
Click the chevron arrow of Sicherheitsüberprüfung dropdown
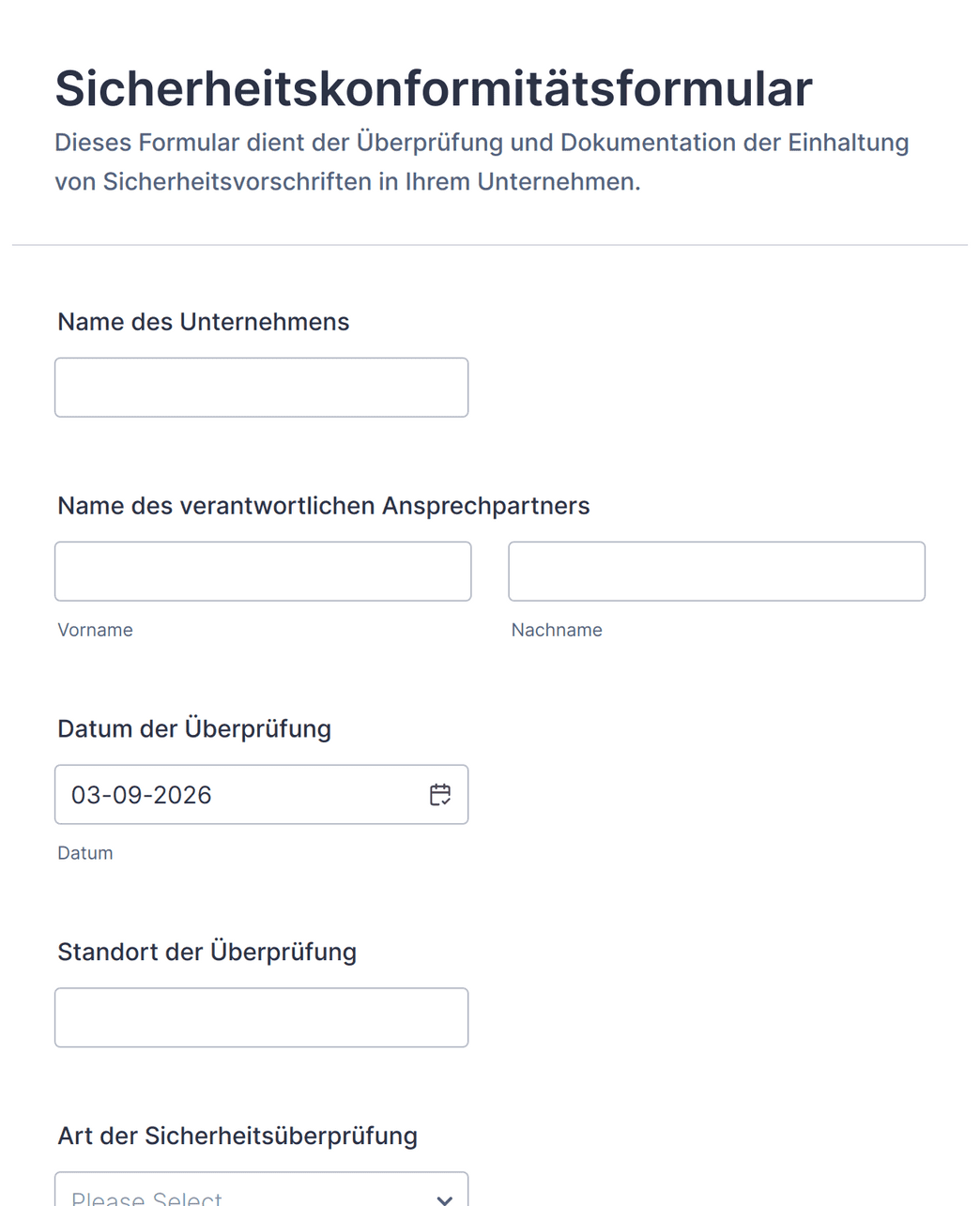tap(444, 1198)
